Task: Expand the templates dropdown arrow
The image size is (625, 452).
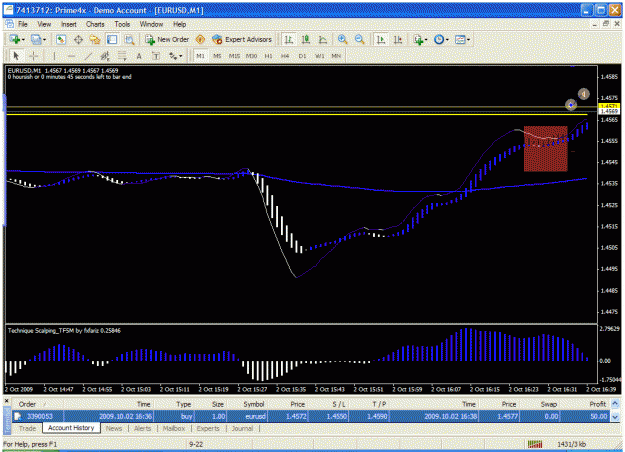Action: 468,40
